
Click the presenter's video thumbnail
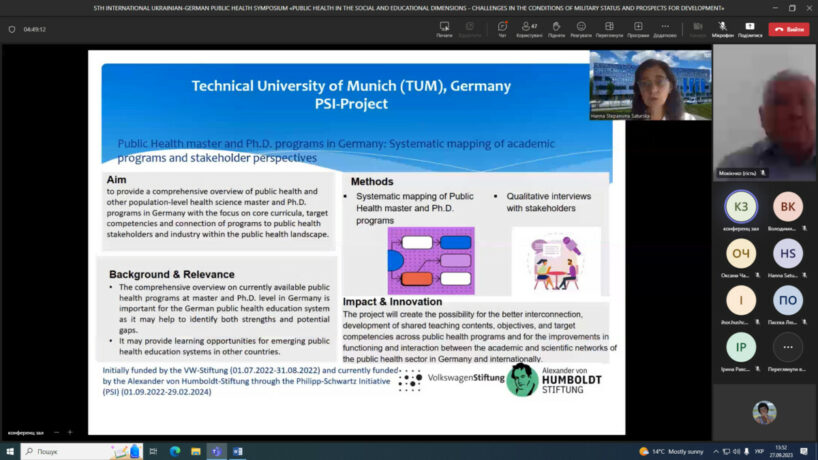click(x=650, y=85)
